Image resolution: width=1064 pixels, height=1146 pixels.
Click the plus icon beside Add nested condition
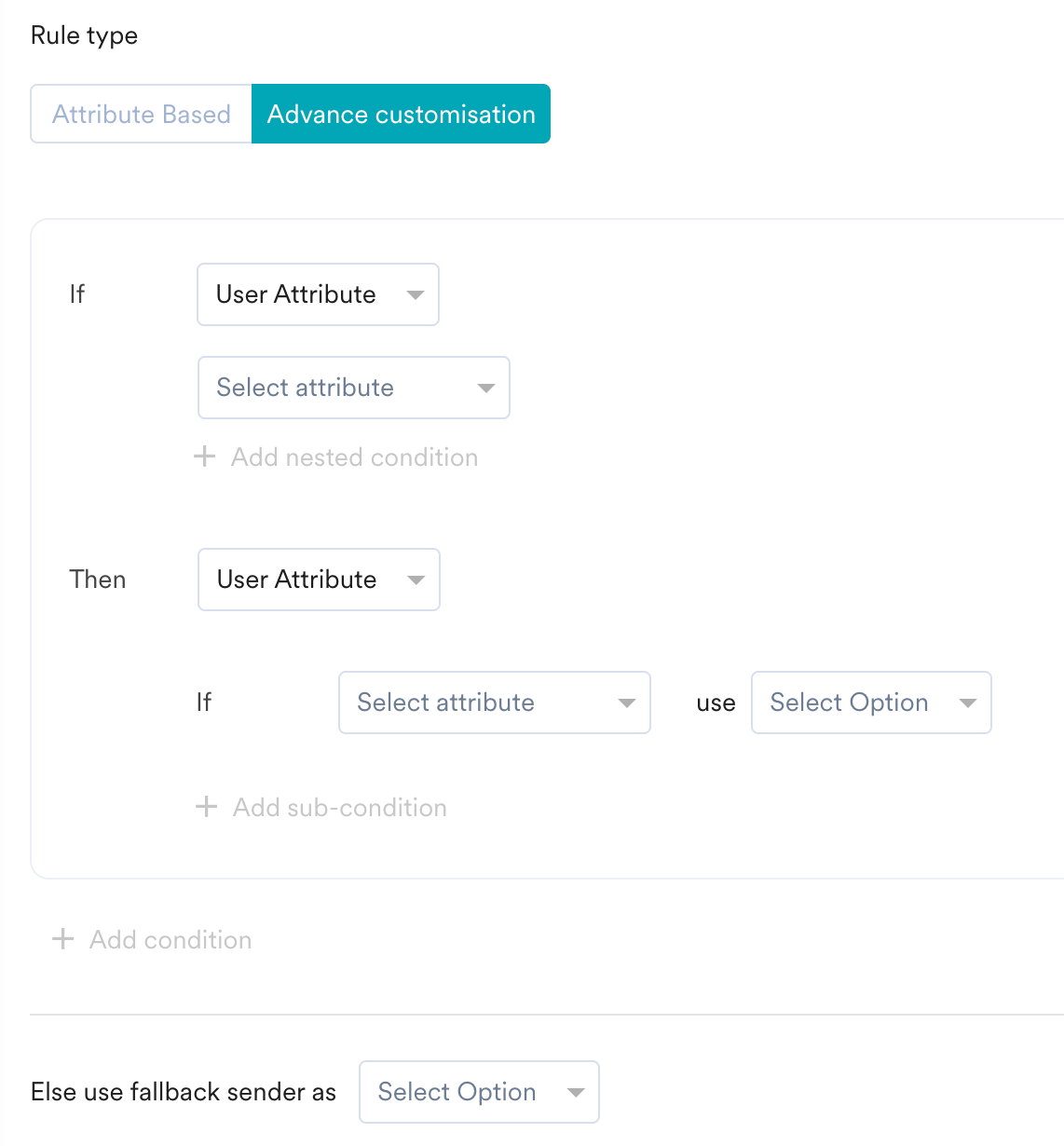click(x=204, y=457)
